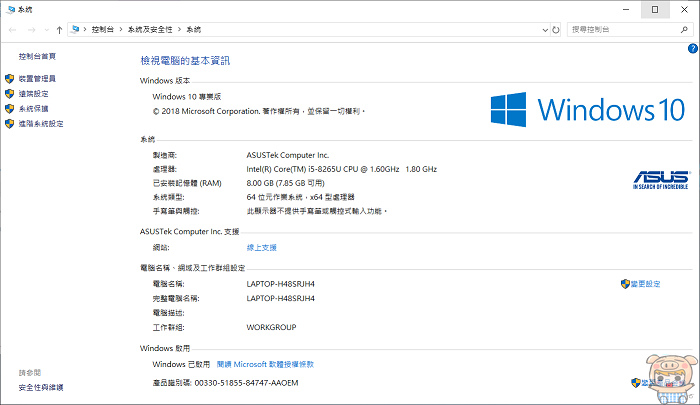Screen dimensions: 700x405
Task: Click the Forward navigation arrow
Action: [x=28, y=30]
